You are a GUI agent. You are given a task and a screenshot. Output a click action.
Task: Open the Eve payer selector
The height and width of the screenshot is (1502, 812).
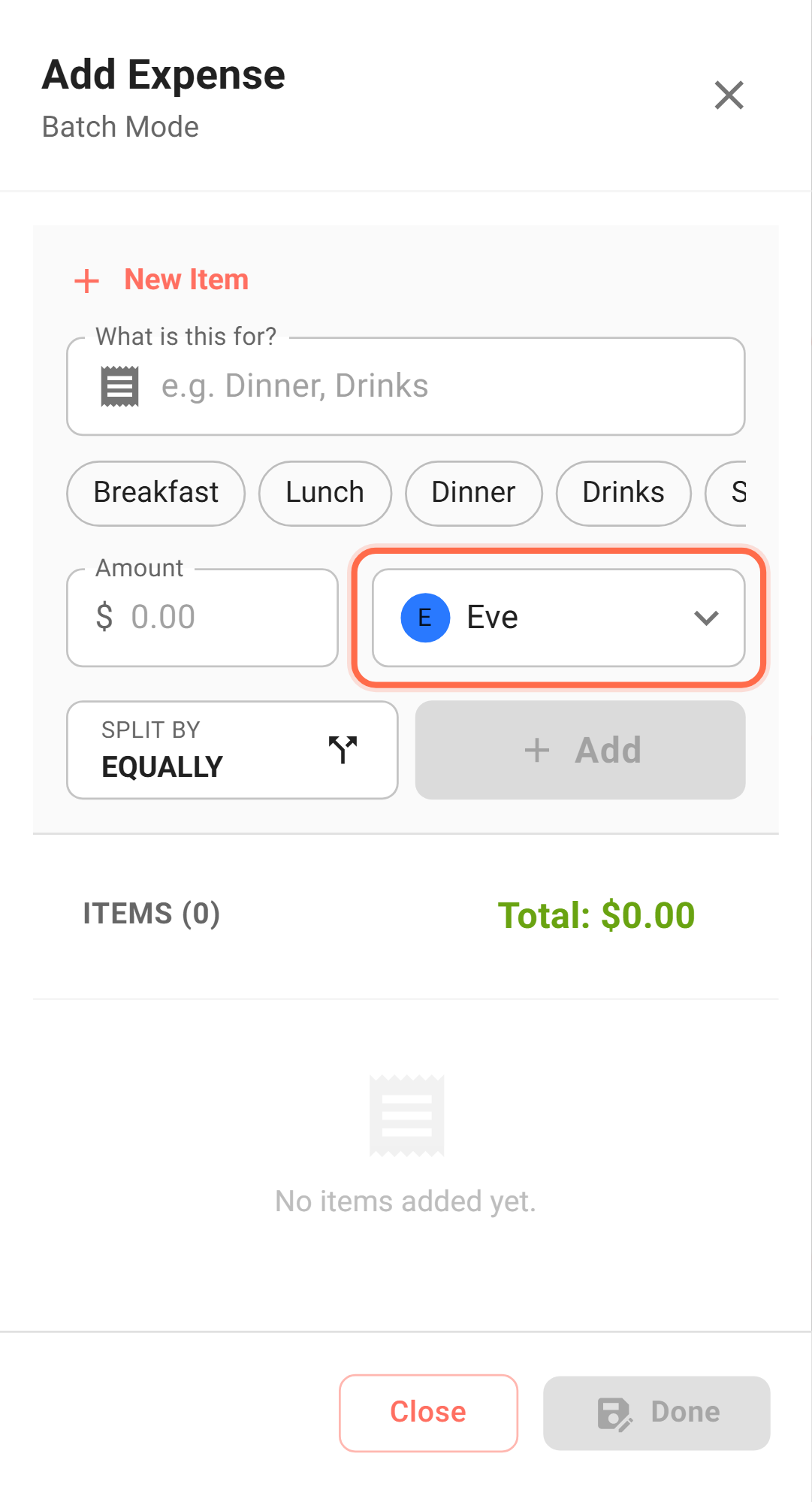558,618
